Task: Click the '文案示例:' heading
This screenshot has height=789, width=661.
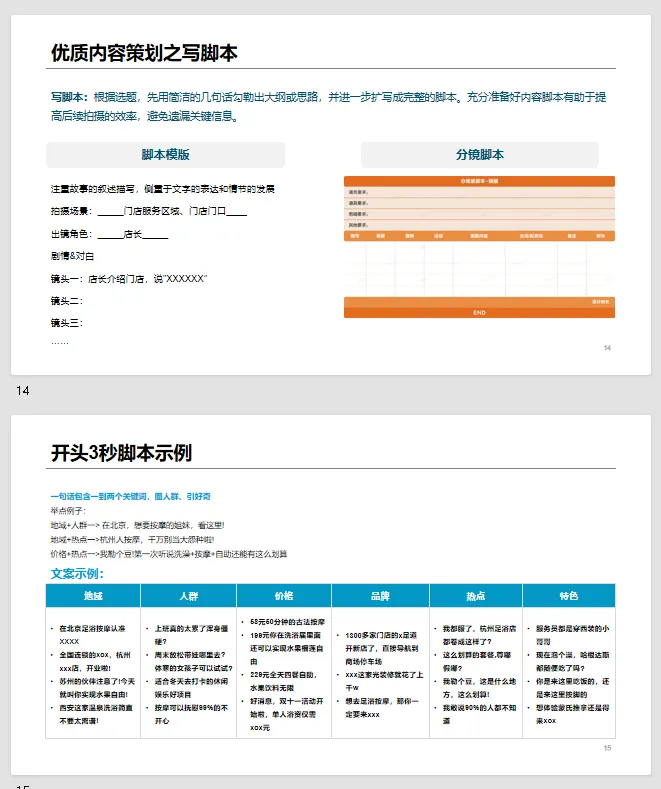Action: [x=77, y=574]
